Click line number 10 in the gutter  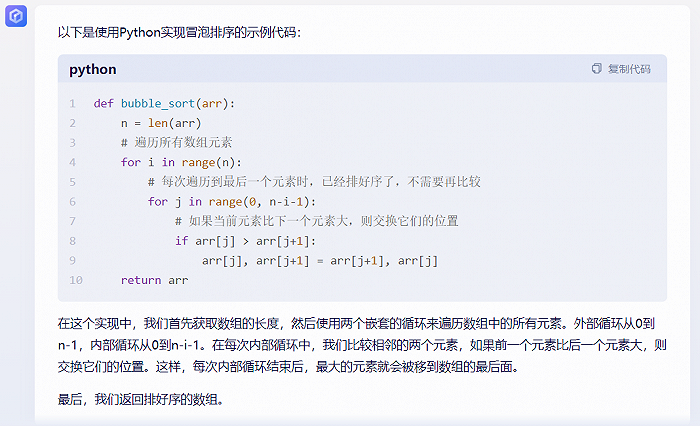[75, 280]
